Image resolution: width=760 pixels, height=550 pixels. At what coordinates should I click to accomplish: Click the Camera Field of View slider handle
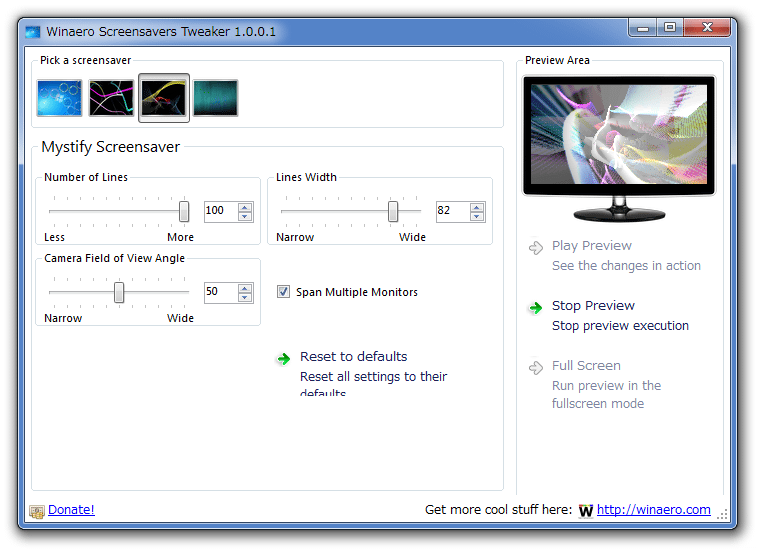[119, 292]
